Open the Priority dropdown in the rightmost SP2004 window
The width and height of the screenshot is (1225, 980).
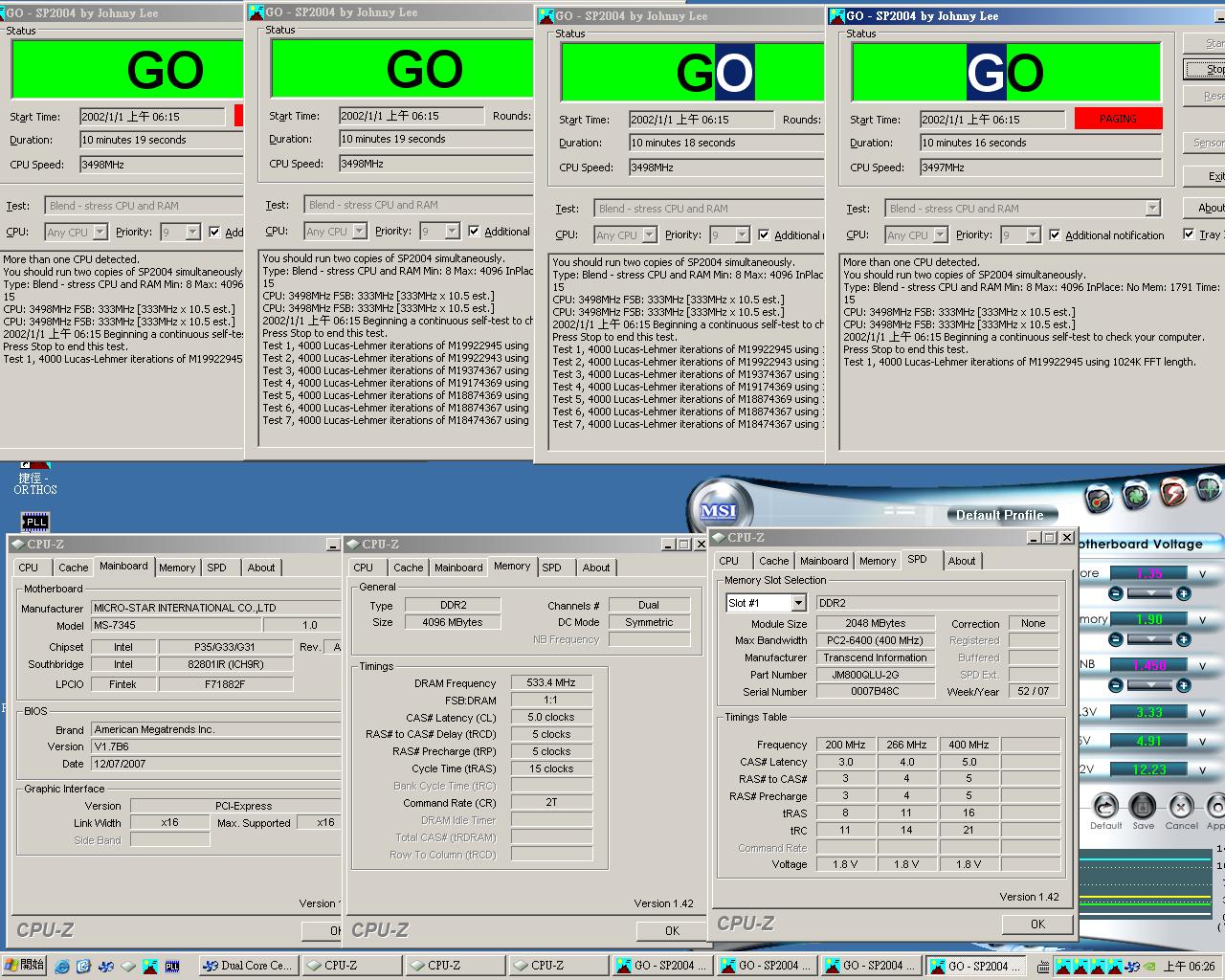pyautogui.click(x=1033, y=234)
